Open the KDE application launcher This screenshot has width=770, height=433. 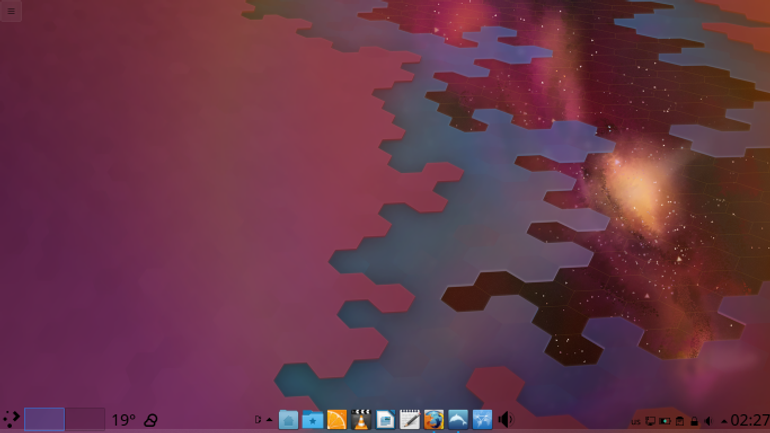click(11, 419)
